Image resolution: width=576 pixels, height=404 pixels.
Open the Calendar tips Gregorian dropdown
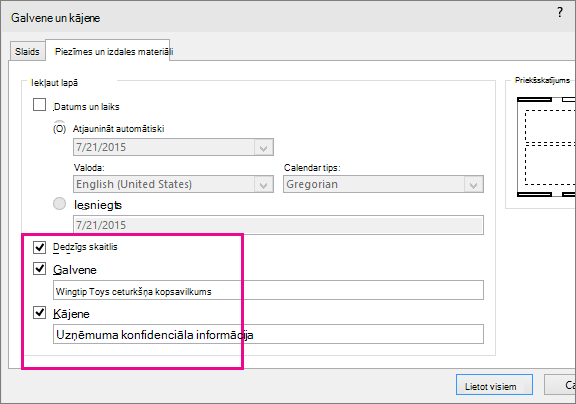(x=383, y=184)
